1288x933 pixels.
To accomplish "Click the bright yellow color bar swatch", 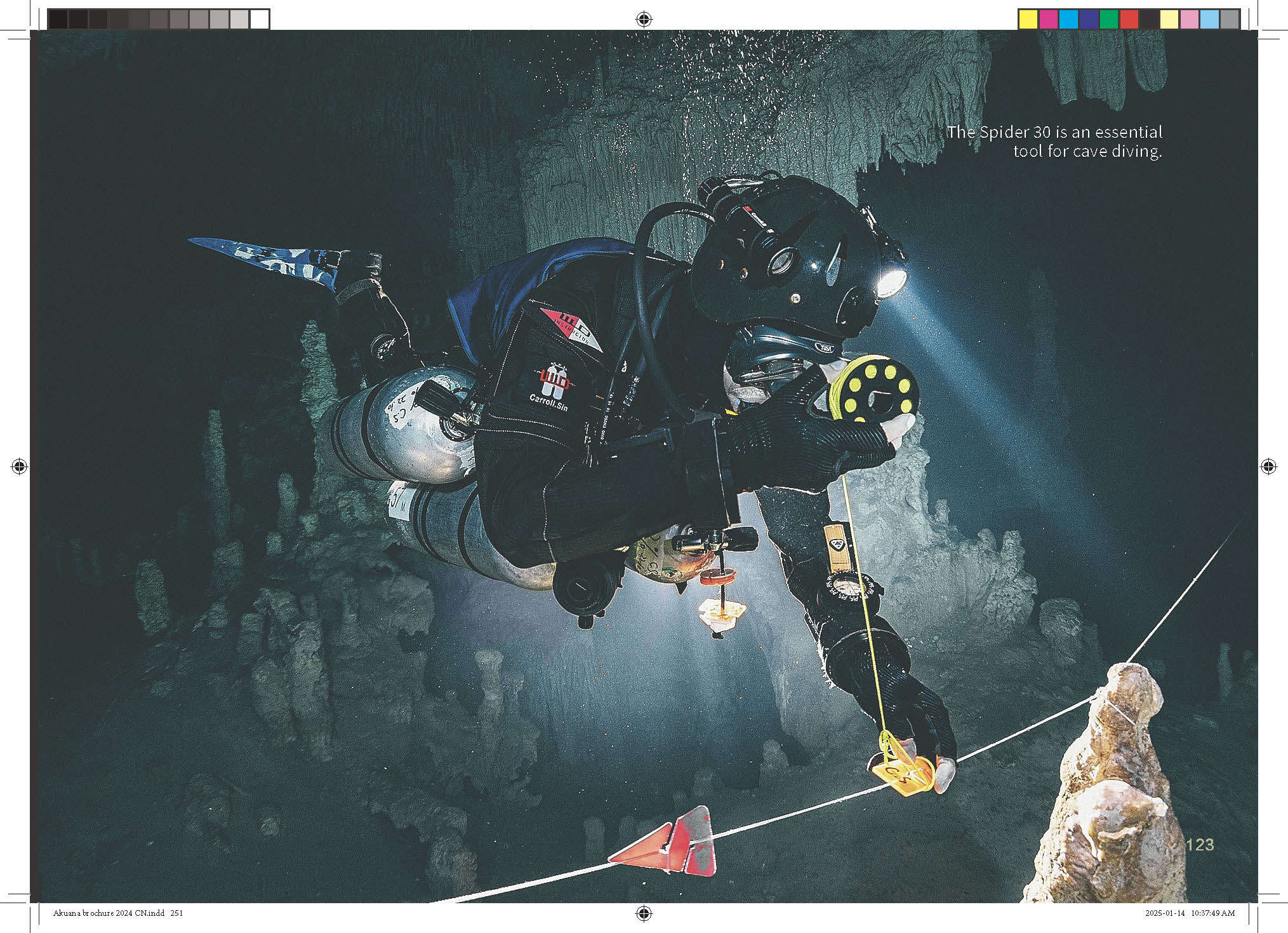I will [x=1028, y=19].
